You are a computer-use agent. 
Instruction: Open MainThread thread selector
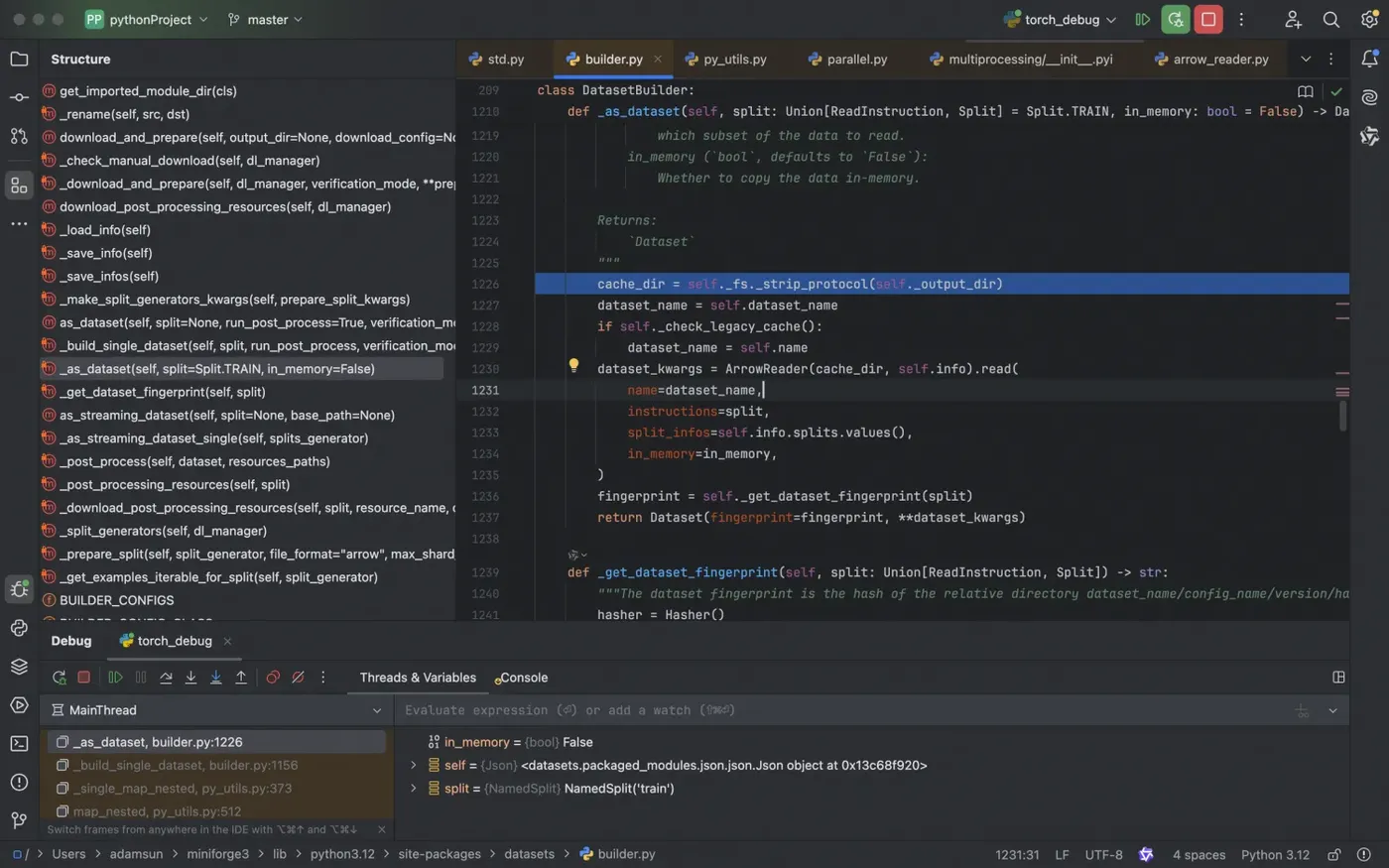point(216,710)
